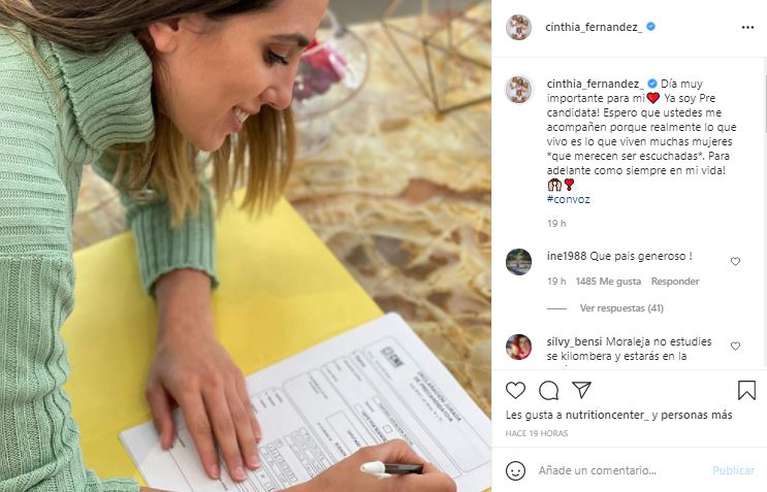The image size is (767, 492).
Task: Save the post with the bookmark icon
Action: (x=746, y=390)
